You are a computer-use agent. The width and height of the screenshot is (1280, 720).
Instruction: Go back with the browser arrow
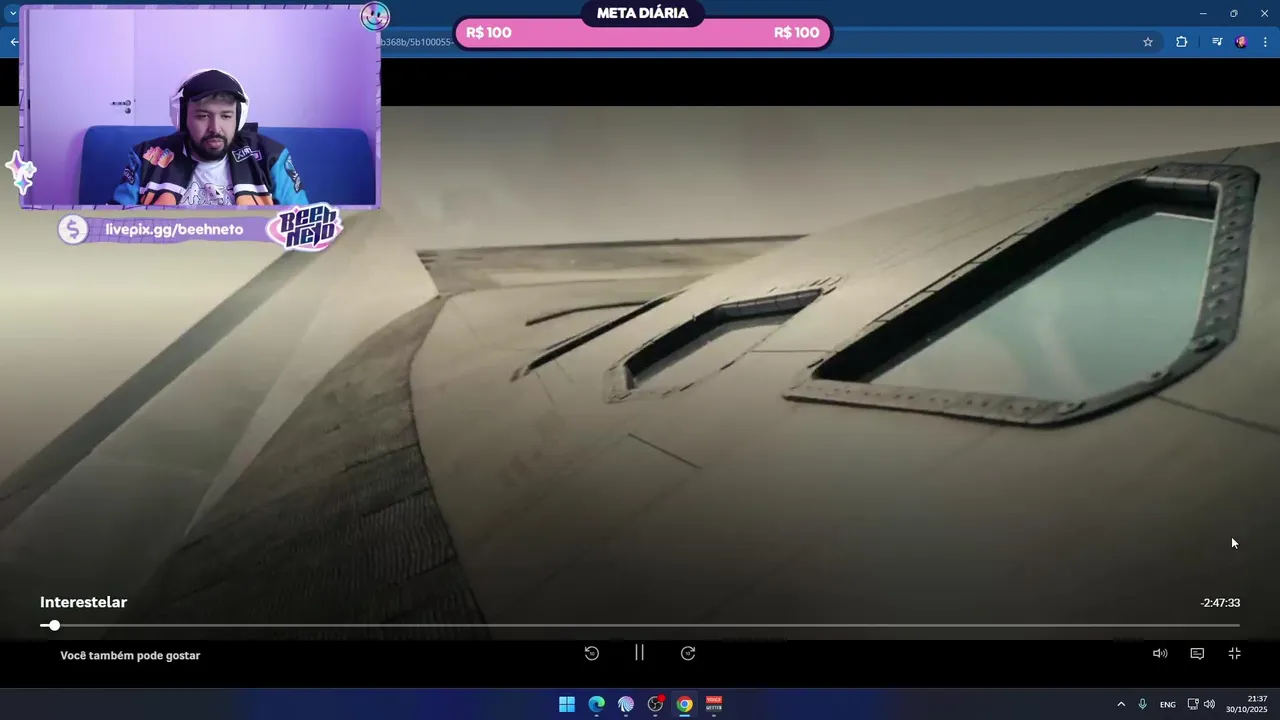pos(13,42)
